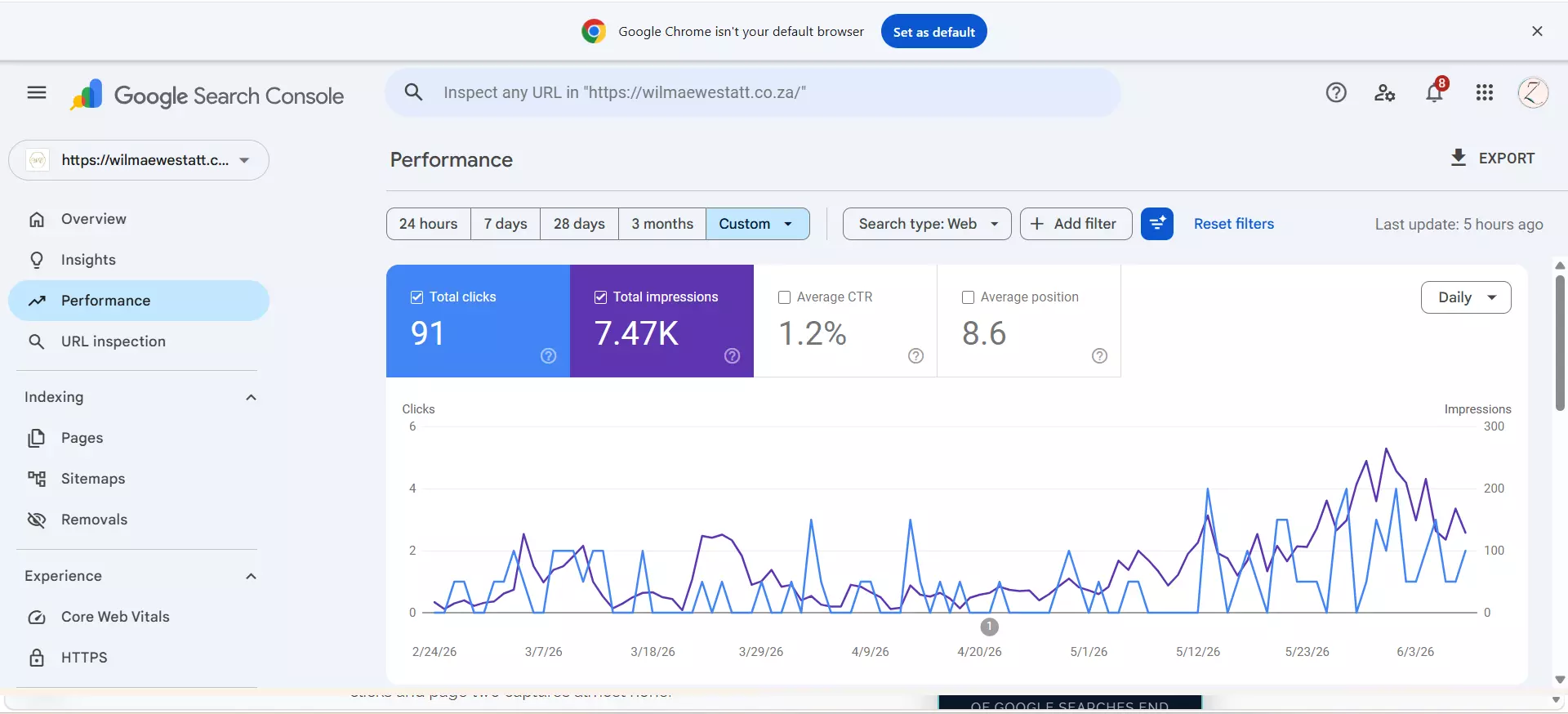This screenshot has height=714, width=1568.
Task: Open the property selector dropdown
Action: pos(139,160)
